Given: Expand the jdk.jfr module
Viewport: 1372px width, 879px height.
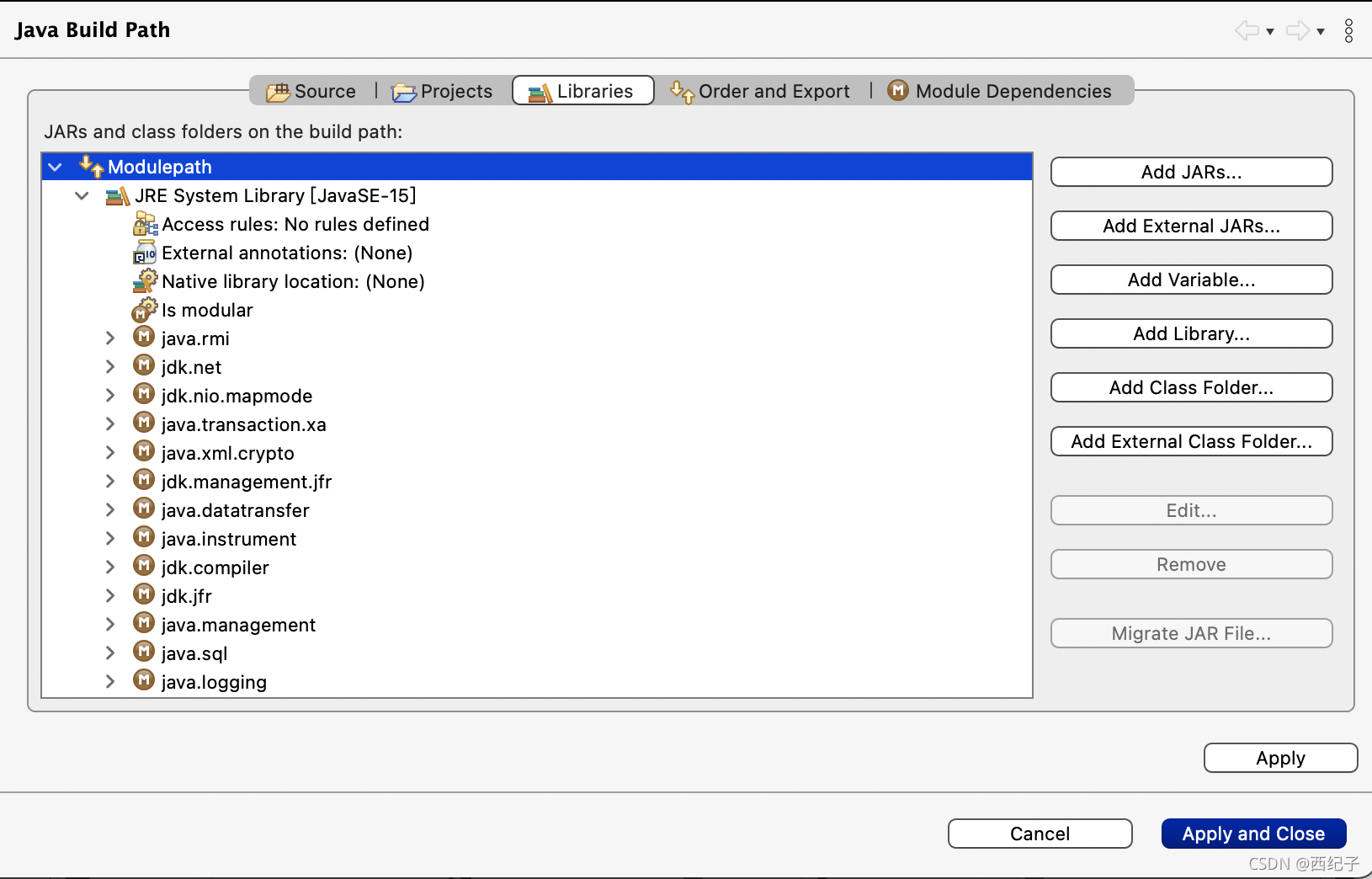Looking at the screenshot, I should 110,596.
